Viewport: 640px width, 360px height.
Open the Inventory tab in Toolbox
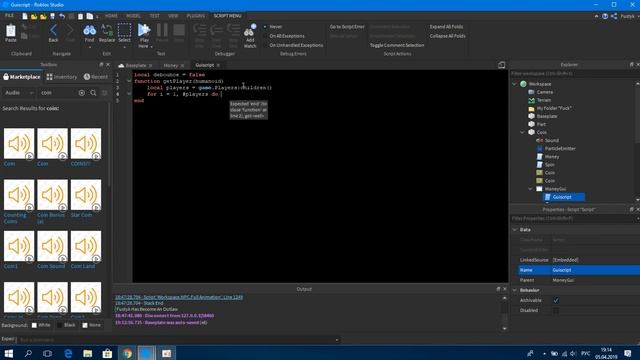62,77
